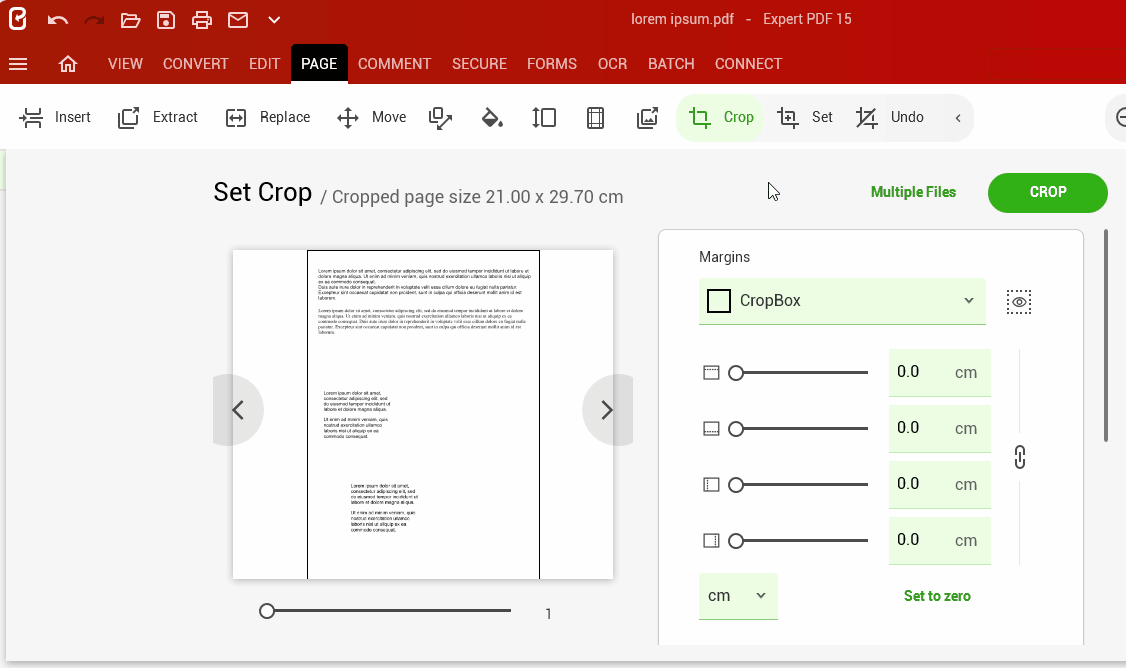Switch to the EDIT tab
Viewport: 1126px width, 668px height.
coord(264,64)
